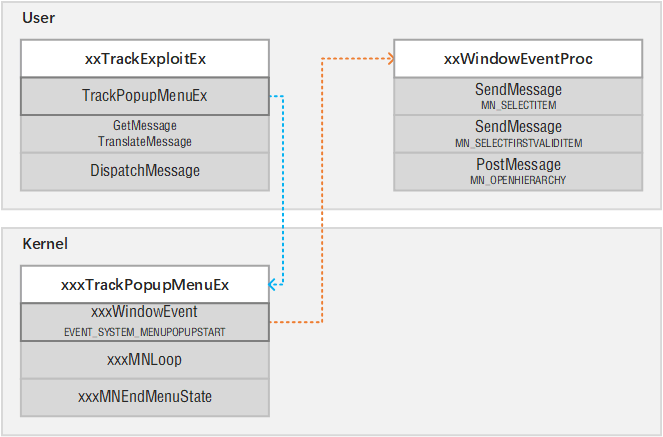Viewport: 663px width, 437px height.
Task: Select the blue dashed connector line
Action: click(285, 190)
